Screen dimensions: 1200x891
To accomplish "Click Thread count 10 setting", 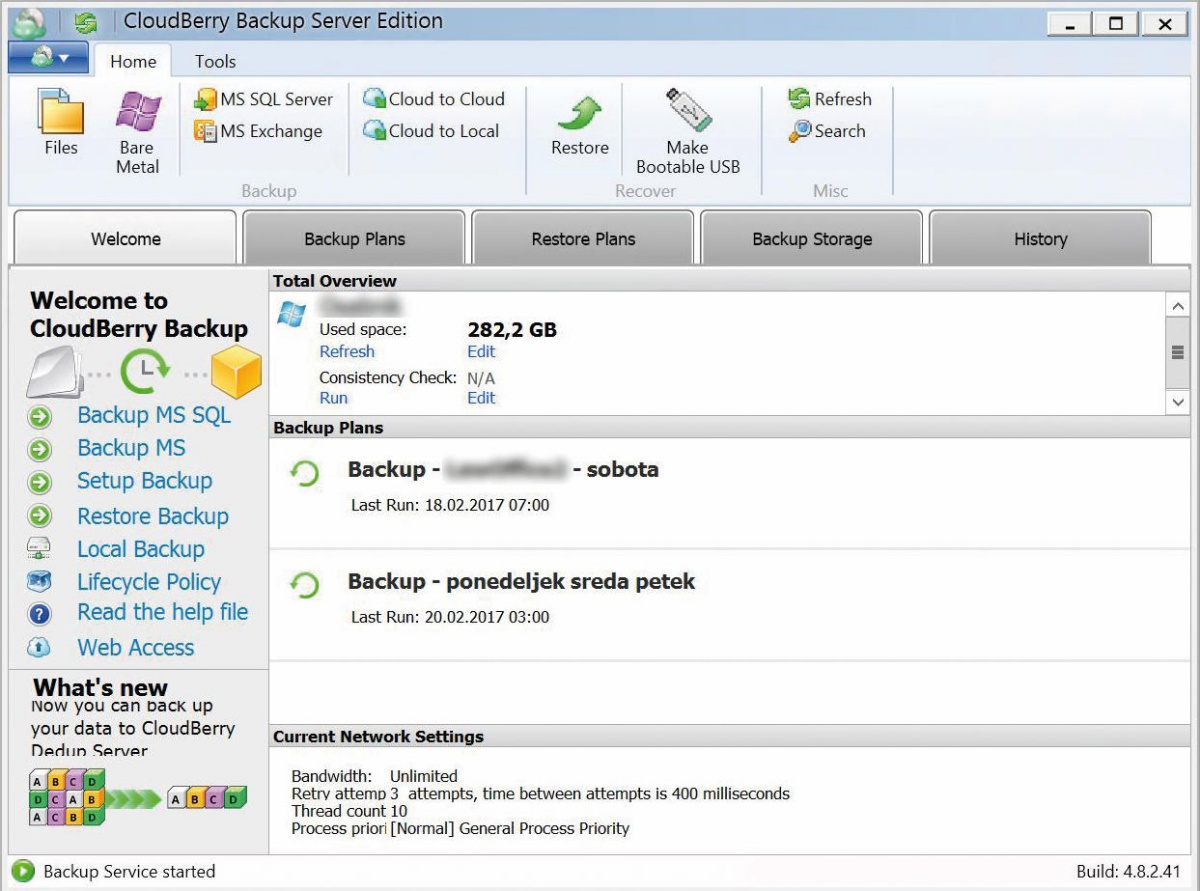I will coord(349,811).
